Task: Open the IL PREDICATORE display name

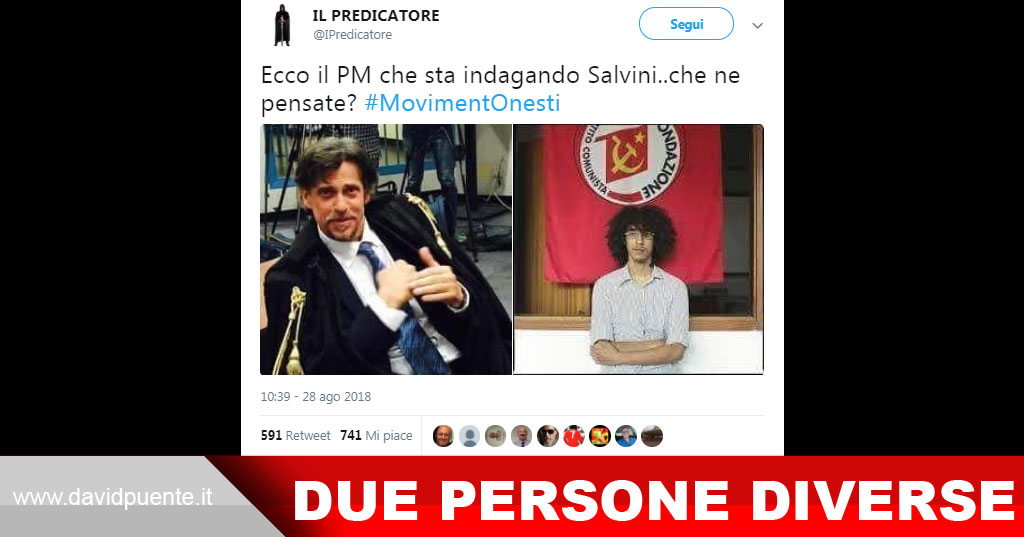Action: pyautogui.click(x=376, y=16)
